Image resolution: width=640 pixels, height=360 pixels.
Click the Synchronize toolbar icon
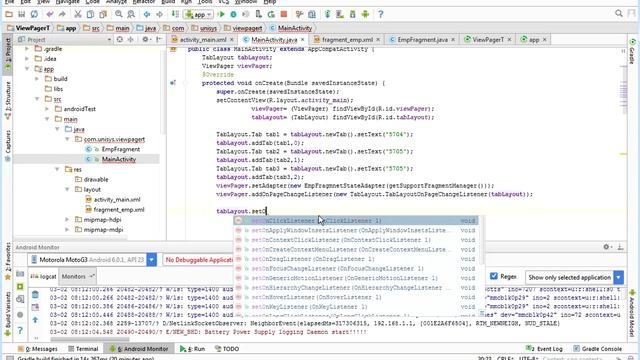click(34, 14)
